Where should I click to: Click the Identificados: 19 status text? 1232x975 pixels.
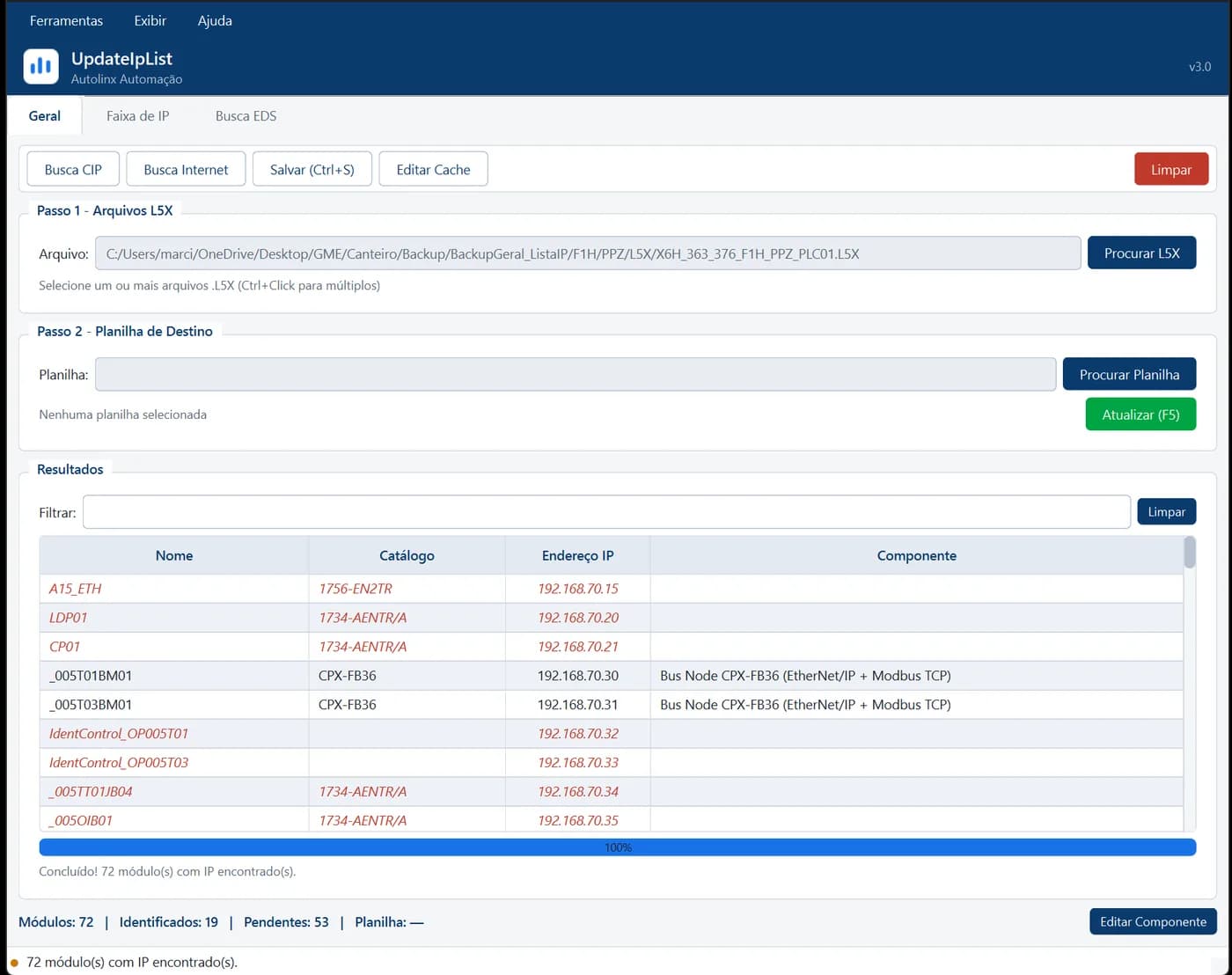(169, 922)
